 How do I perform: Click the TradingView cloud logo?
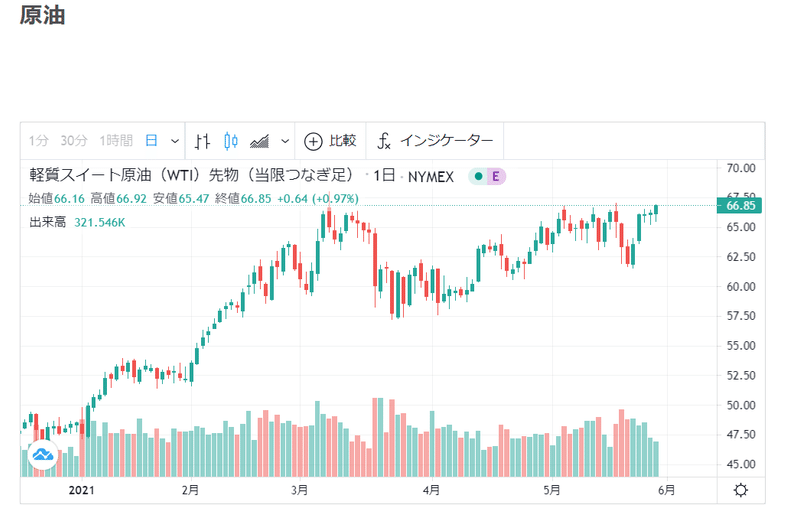click(43, 454)
